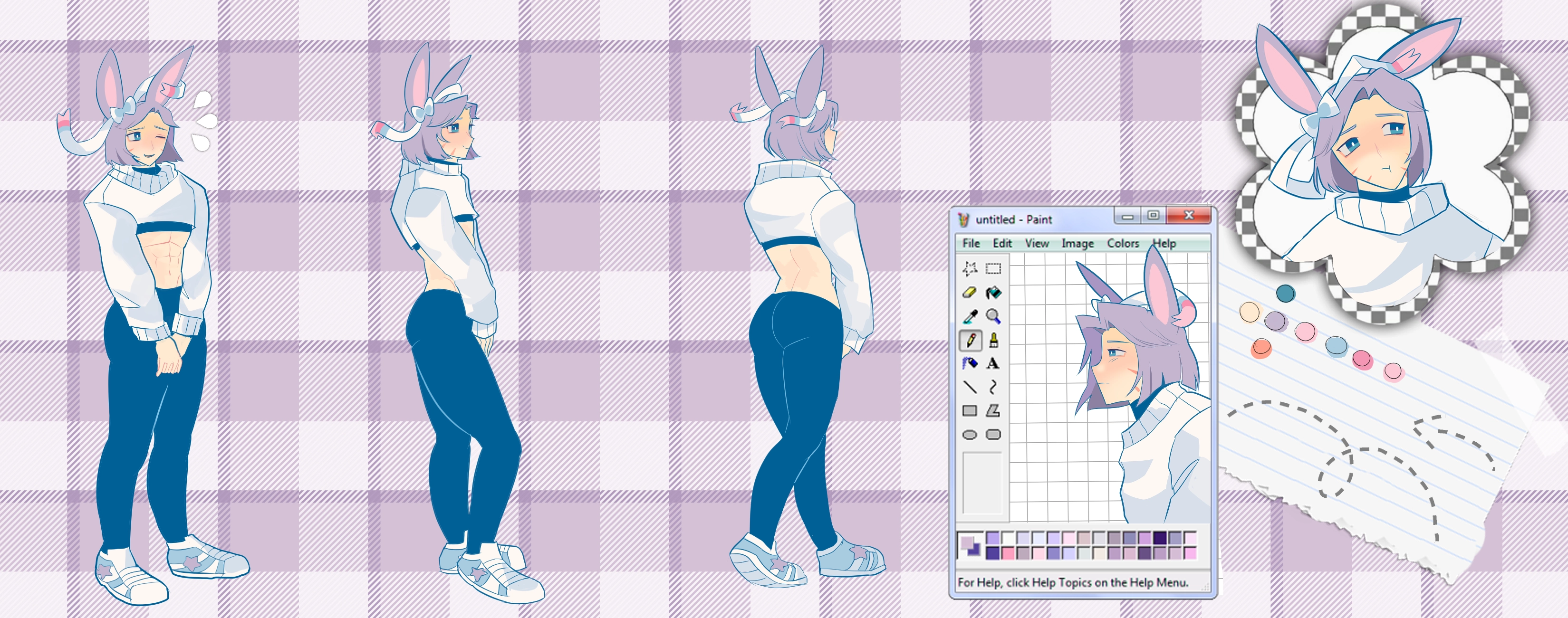1568x618 pixels.
Task: Choose the Curve tool
Action: point(993,387)
